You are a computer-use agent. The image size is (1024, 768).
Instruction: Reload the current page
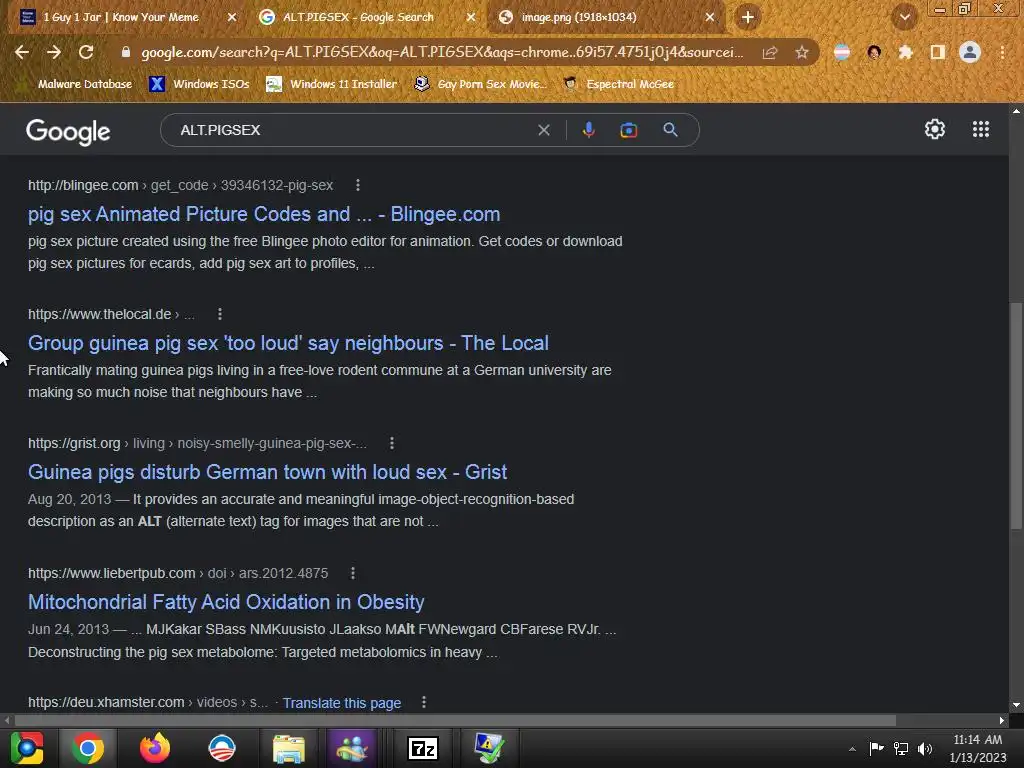[x=86, y=52]
